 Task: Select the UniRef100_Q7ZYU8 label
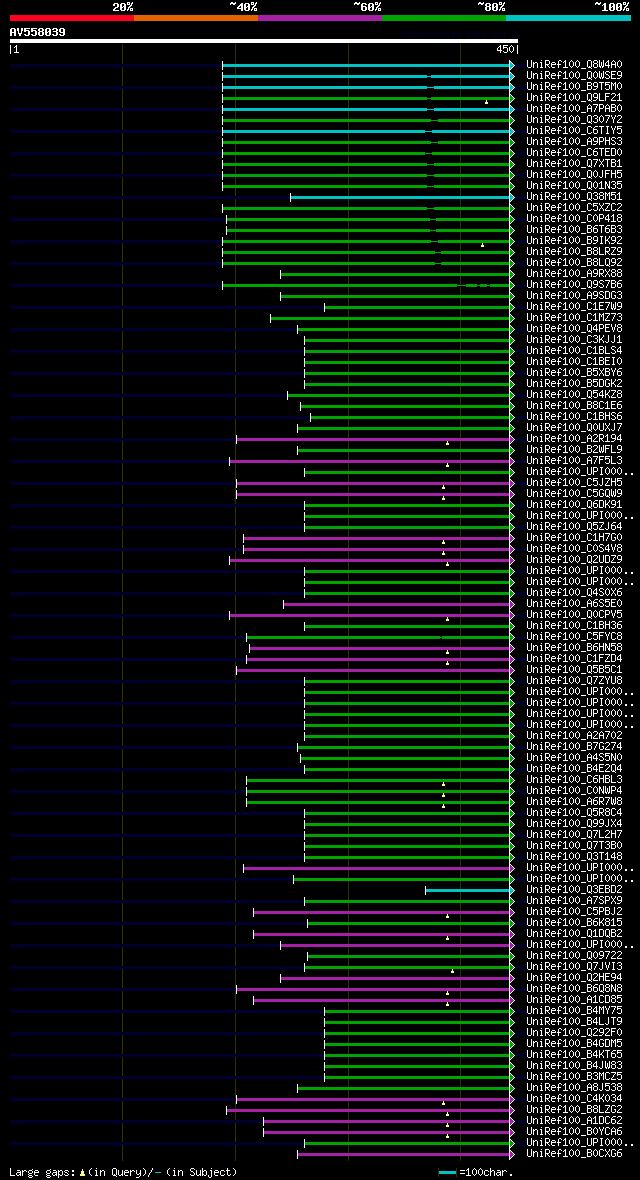574,681
